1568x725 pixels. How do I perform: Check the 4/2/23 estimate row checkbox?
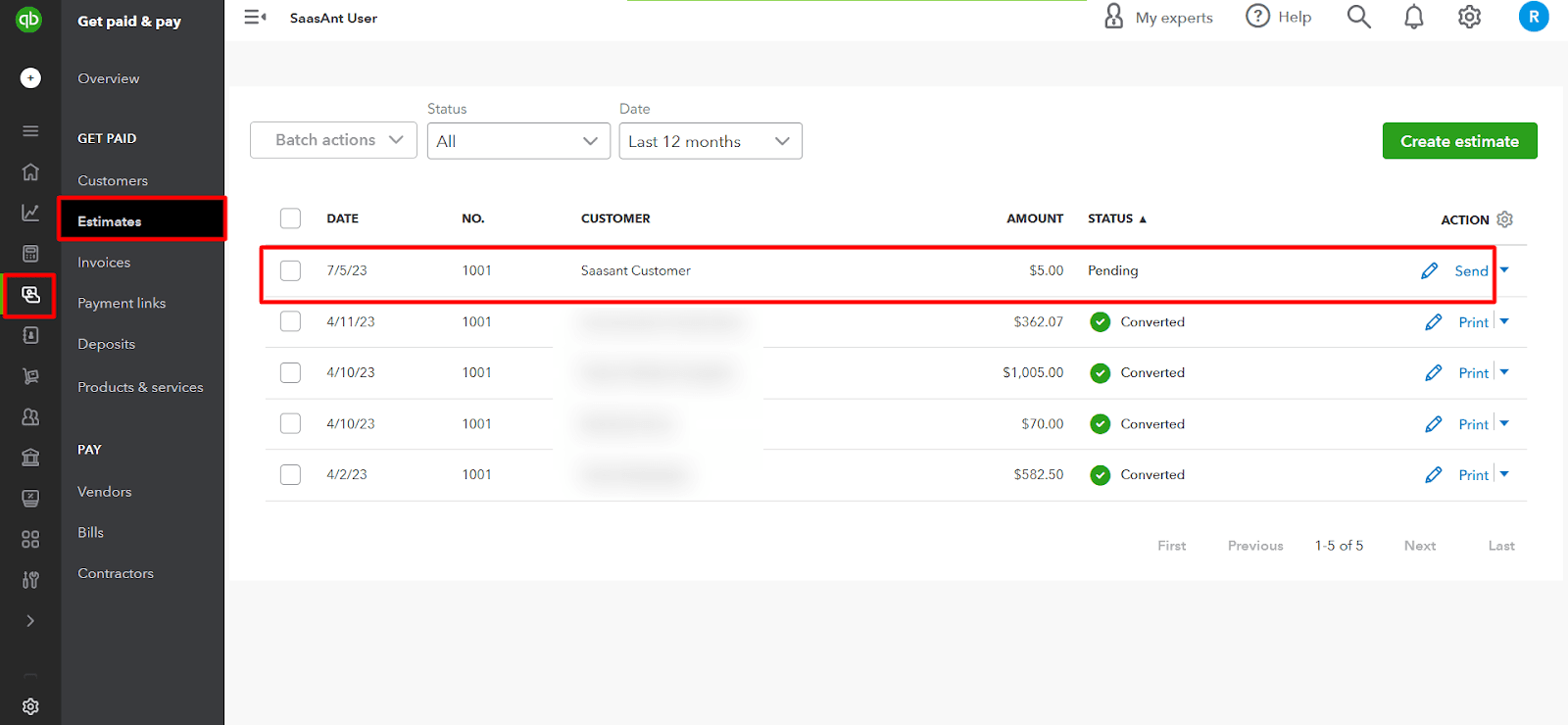pyautogui.click(x=290, y=474)
